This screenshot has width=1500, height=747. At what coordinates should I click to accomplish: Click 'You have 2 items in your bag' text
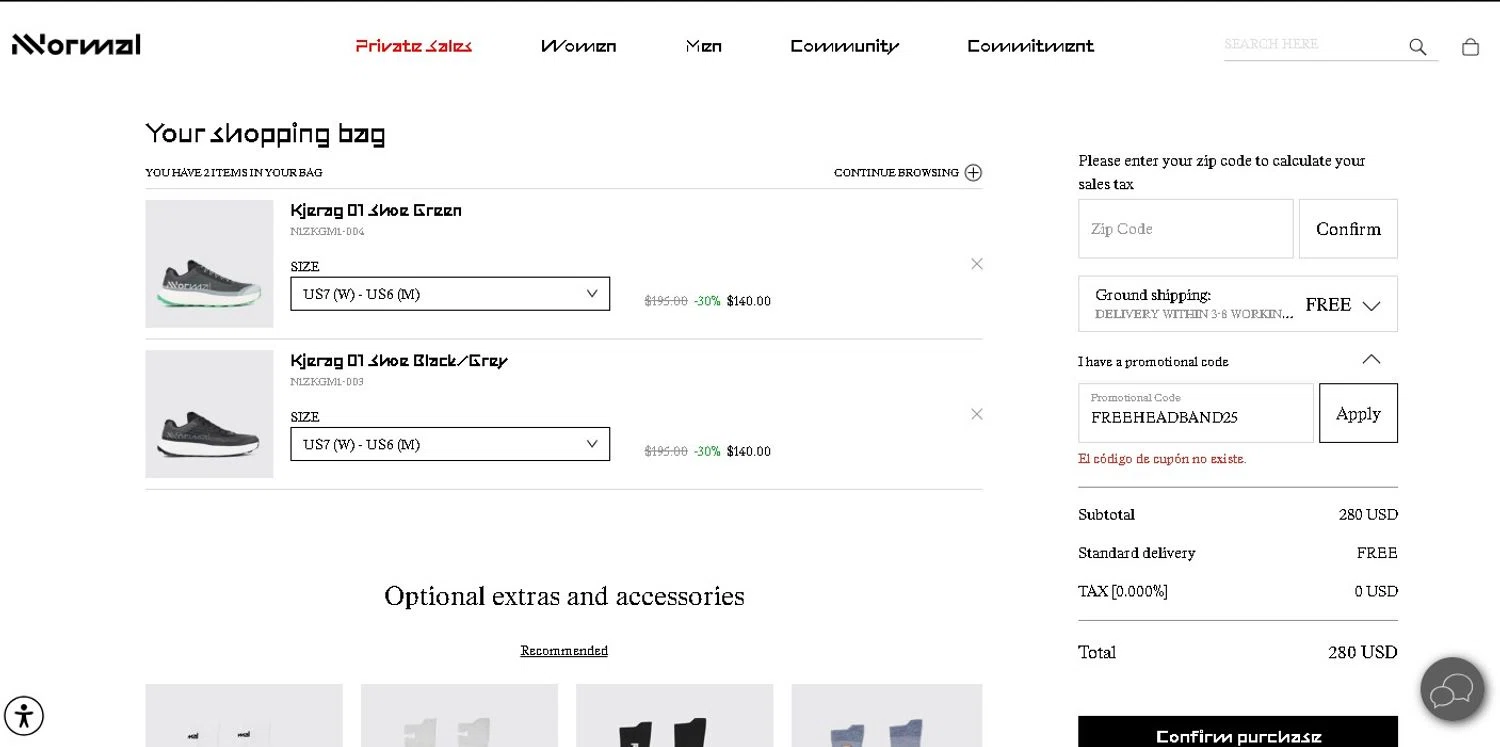point(234,173)
